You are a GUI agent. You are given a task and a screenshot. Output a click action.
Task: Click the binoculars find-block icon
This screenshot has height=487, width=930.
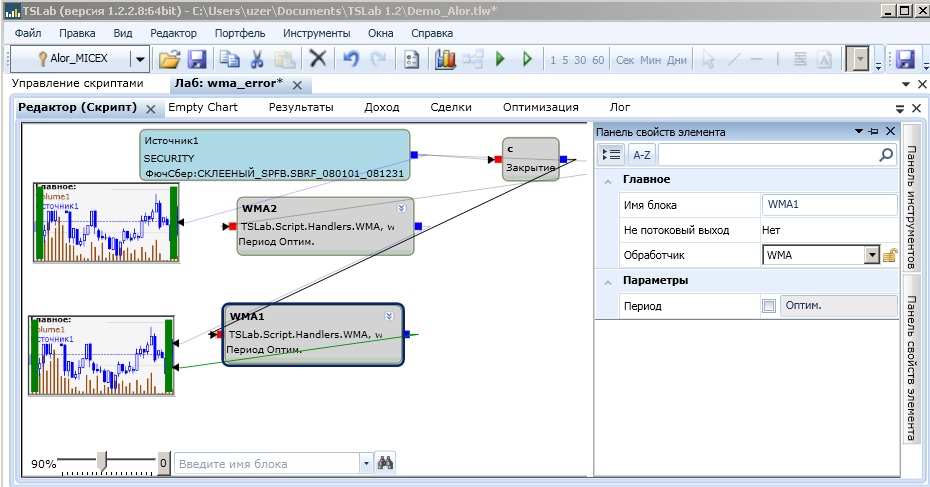385,463
